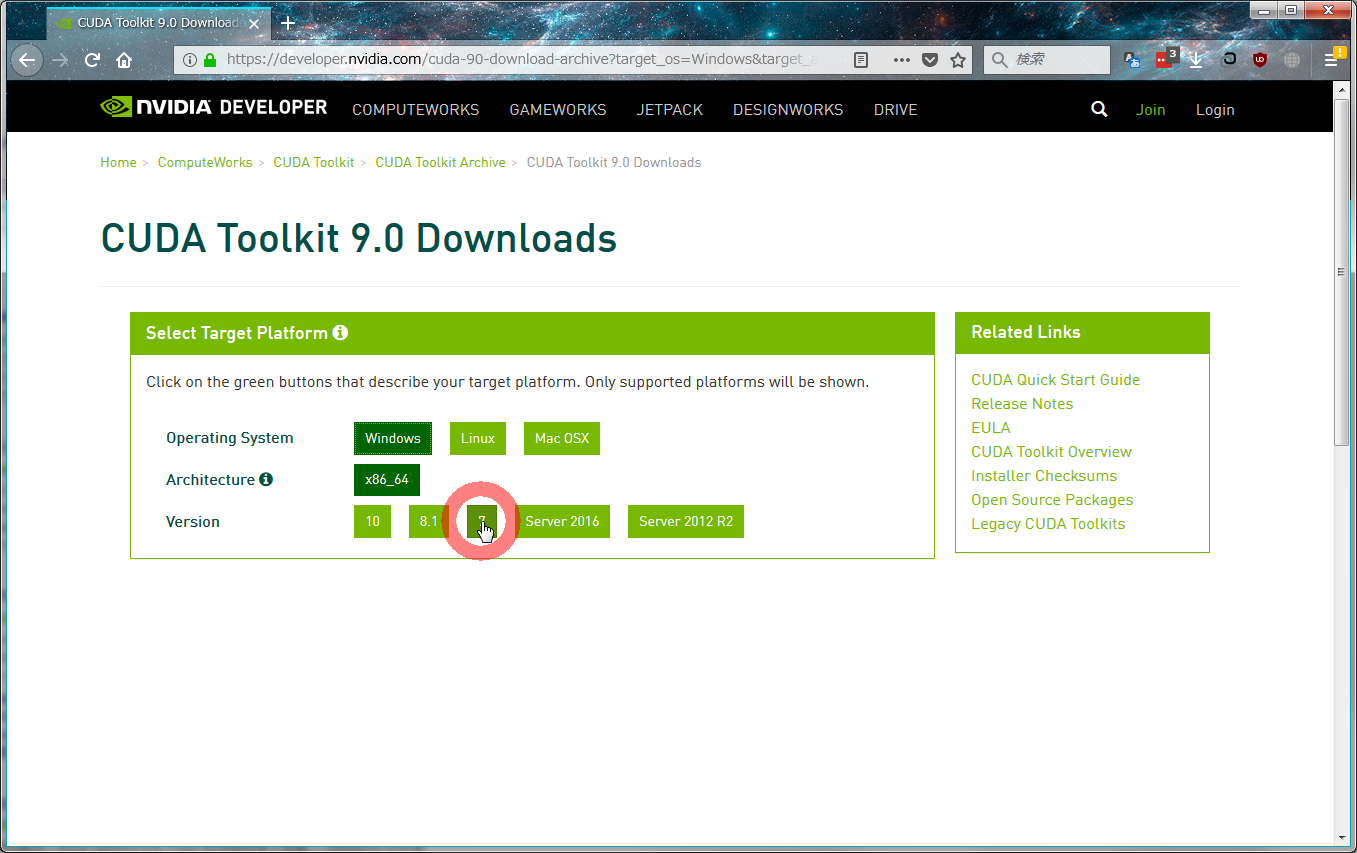Click the green padlock security icon

[210, 60]
